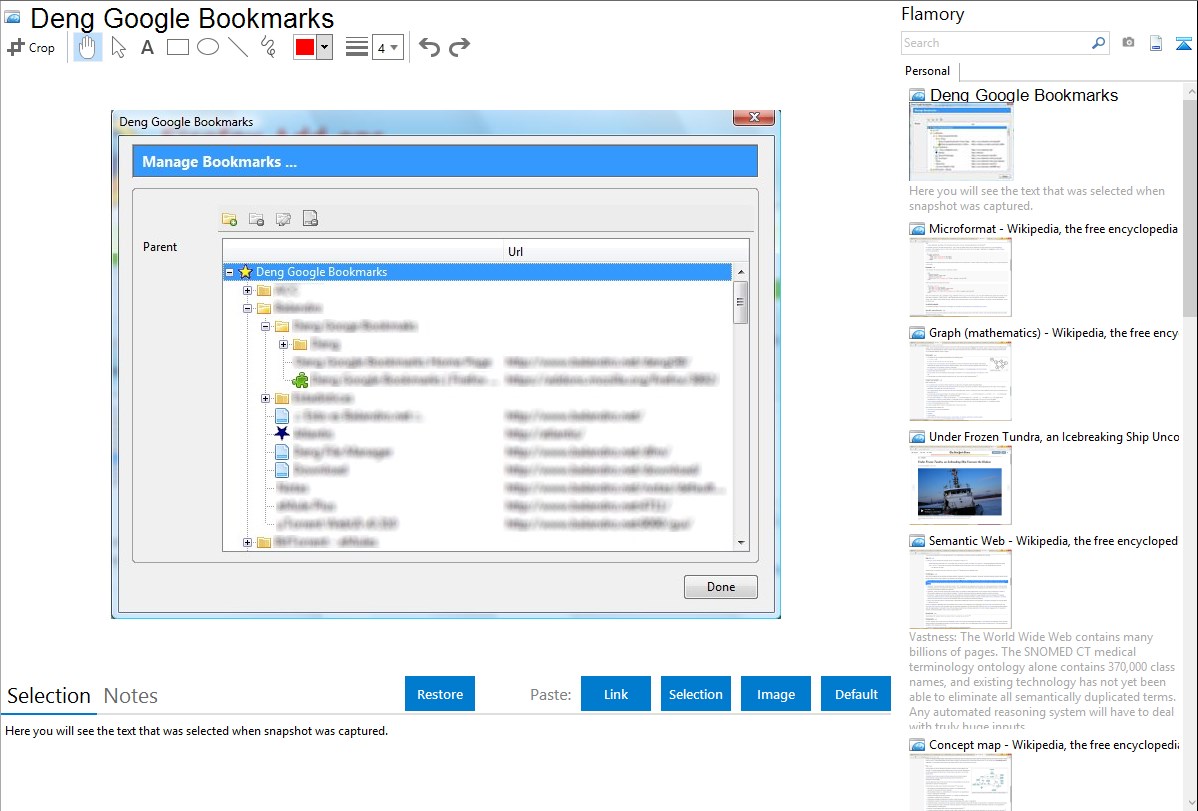
Task: Open the Microformat Wikipedia snapshot thumbnail
Action: (960, 277)
